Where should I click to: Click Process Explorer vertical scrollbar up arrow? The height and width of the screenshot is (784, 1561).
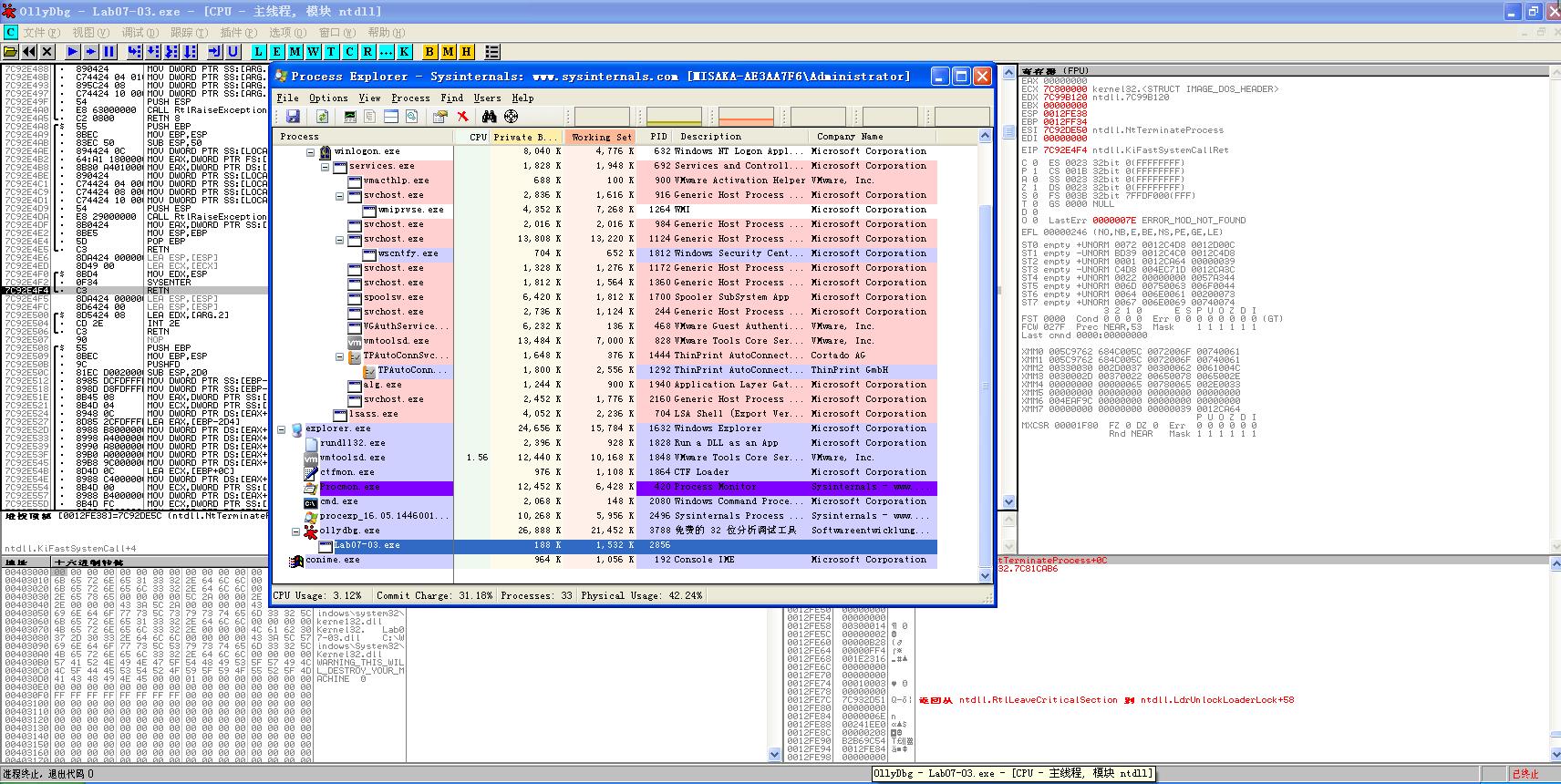pyautogui.click(x=985, y=137)
